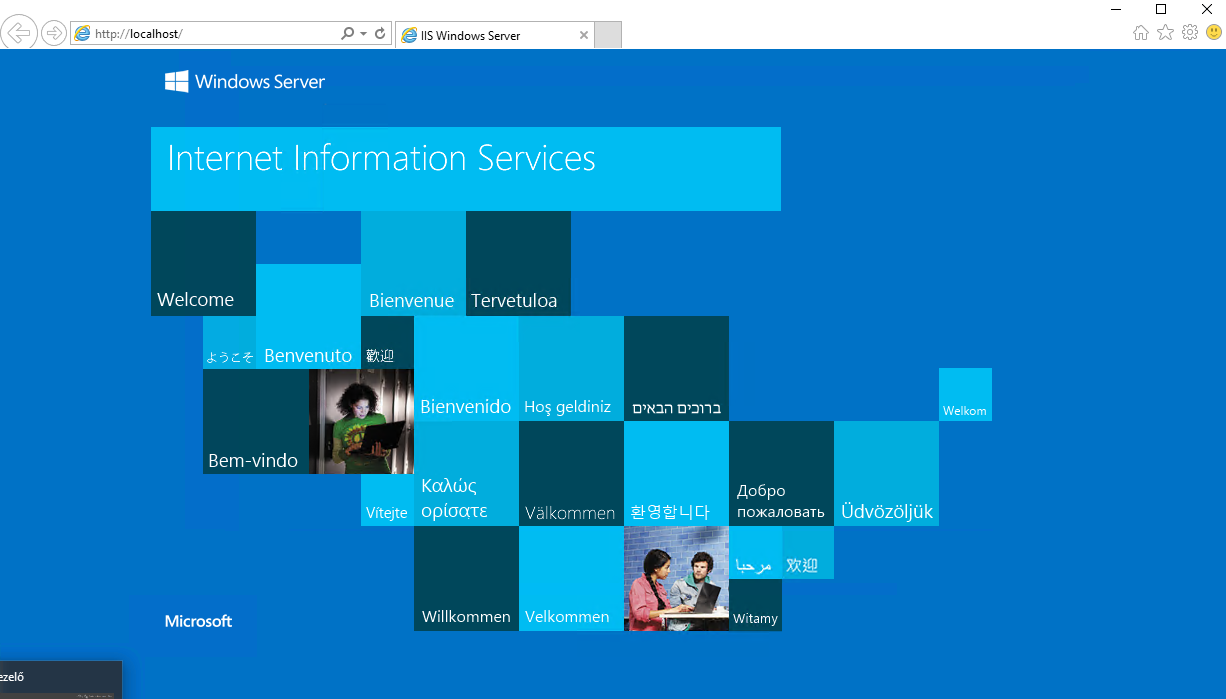Click the search magnifier icon in address bar
Viewport: 1226px width, 699px height.
tap(348, 34)
